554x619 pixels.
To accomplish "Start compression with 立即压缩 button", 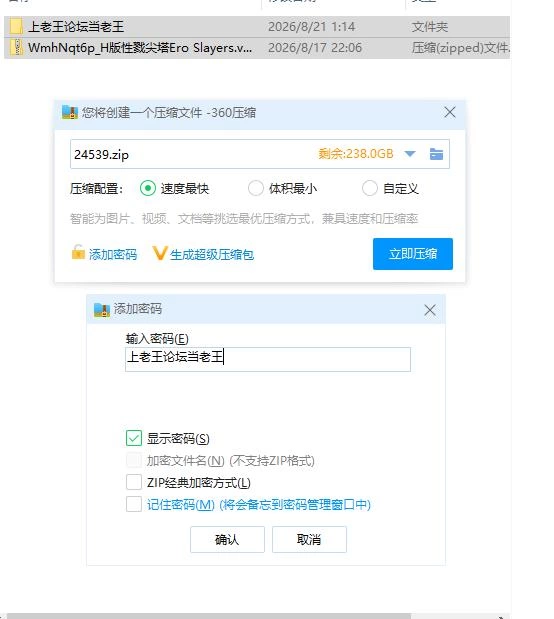I will tap(413, 254).
